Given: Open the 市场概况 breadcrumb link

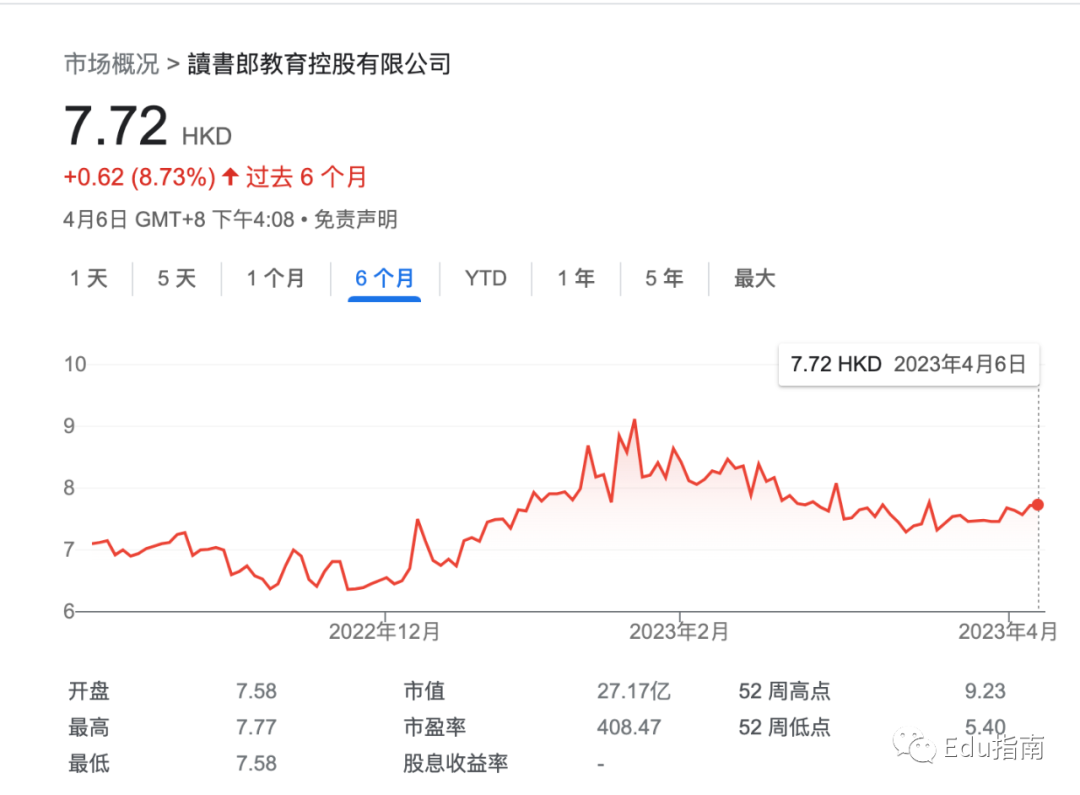Looking at the screenshot, I should (112, 64).
